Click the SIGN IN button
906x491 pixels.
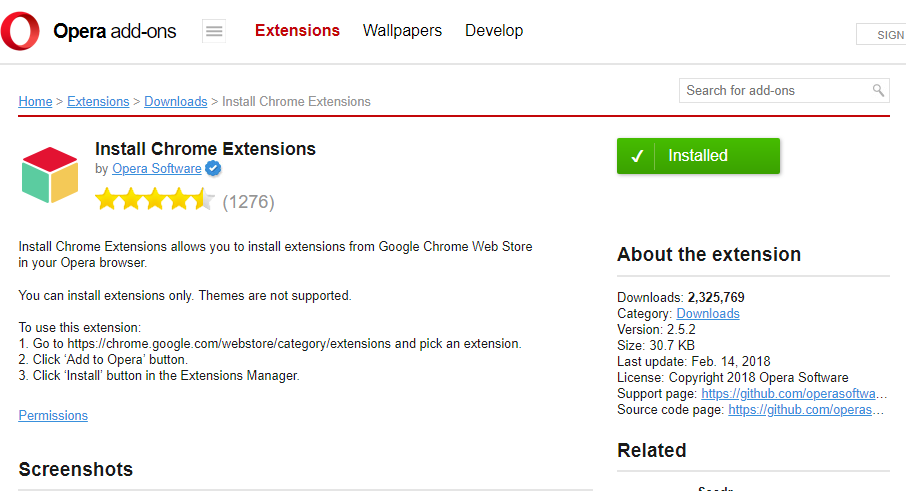click(881, 35)
